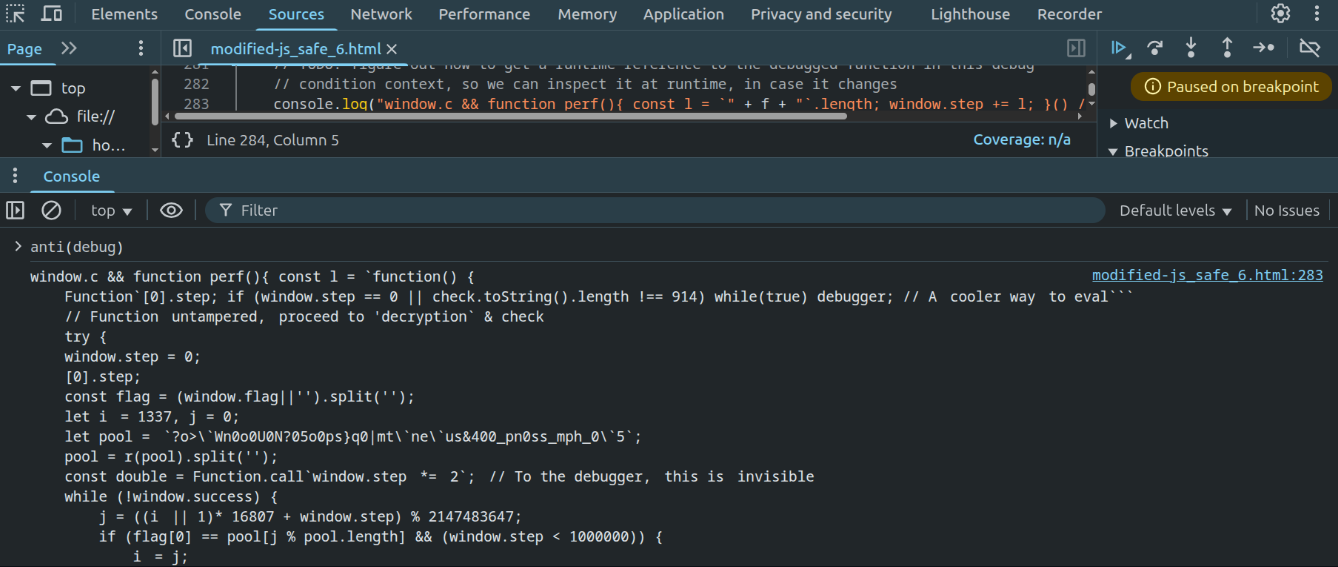Toggle the device toolbar icon

[51, 14]
